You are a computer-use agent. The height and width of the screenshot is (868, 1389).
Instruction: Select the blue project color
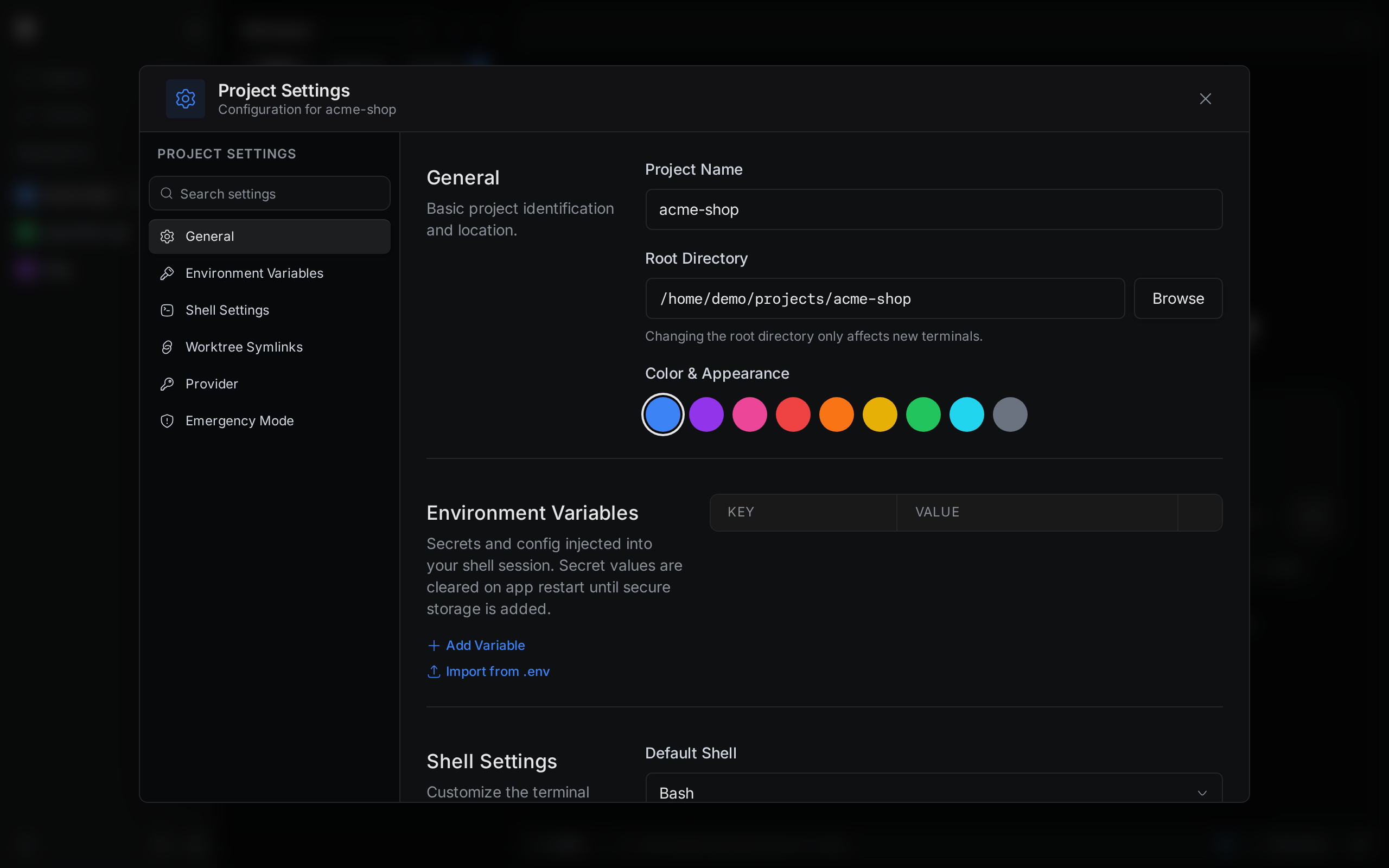[x=663, y=414]
